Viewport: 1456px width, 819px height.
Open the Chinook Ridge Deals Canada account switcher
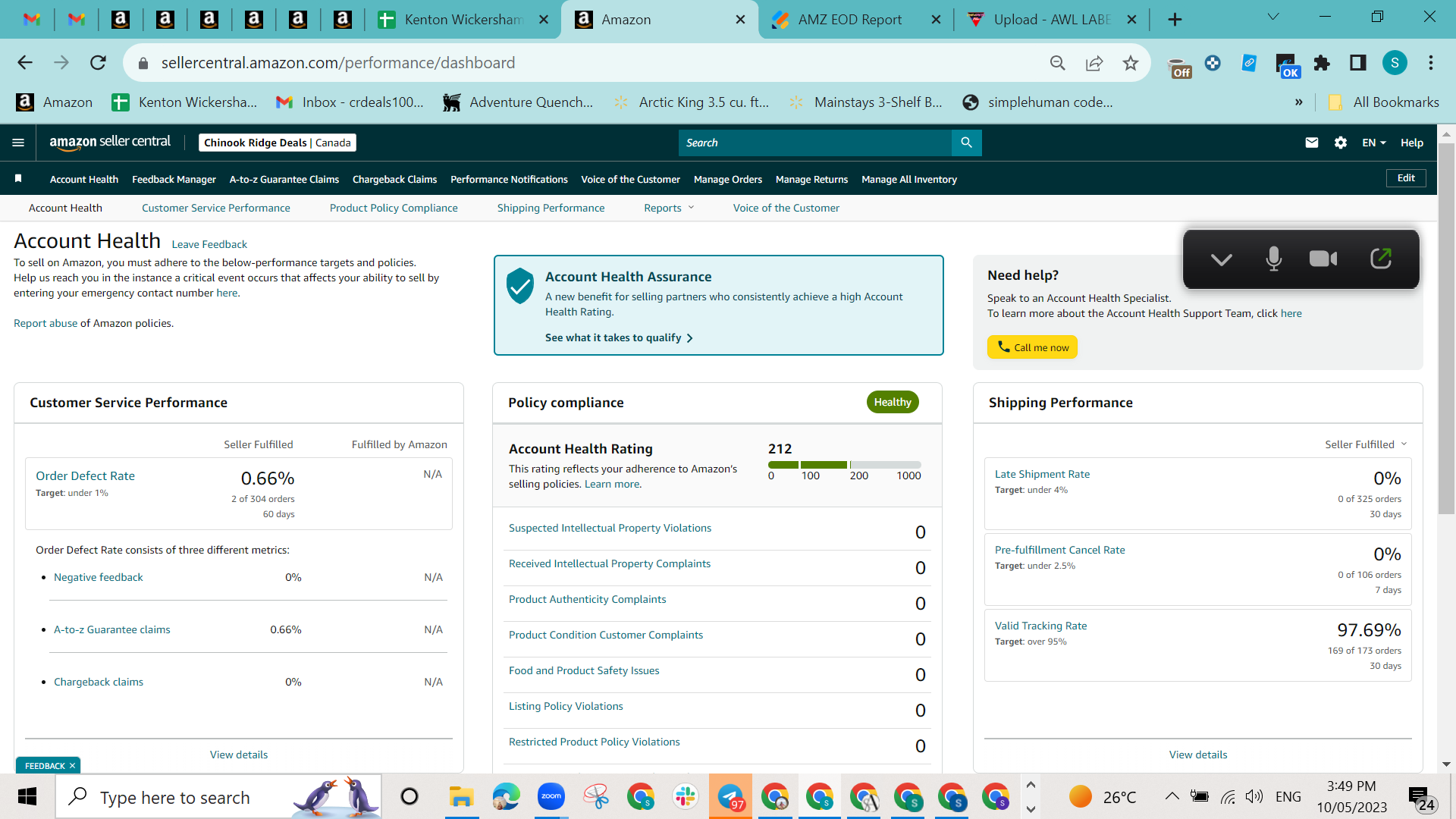[x=278, y=143]
